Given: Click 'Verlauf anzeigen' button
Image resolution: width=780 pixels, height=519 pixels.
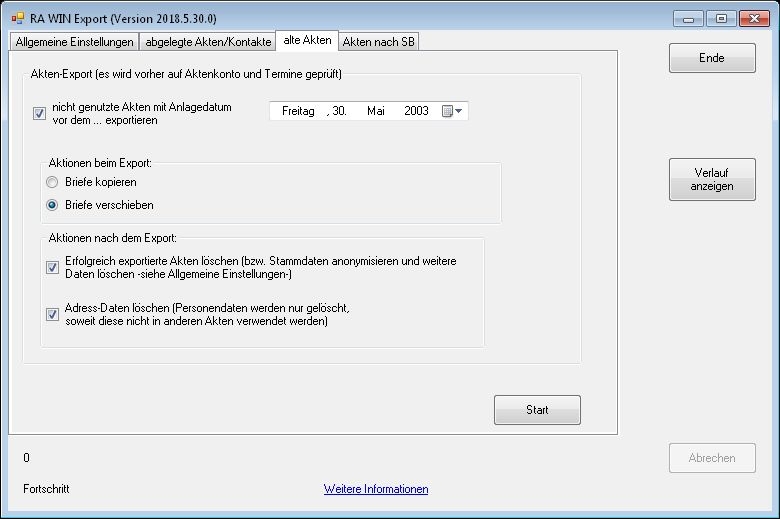Looking at the screenshot, I should (712, 180).
